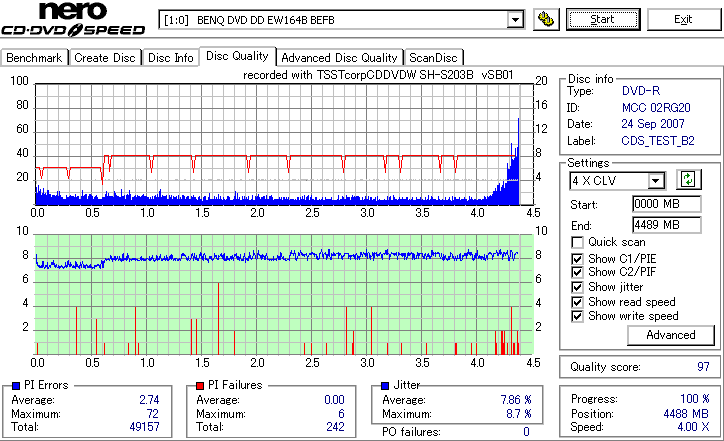Open the Create Disc tab

[x=105, y=58]
